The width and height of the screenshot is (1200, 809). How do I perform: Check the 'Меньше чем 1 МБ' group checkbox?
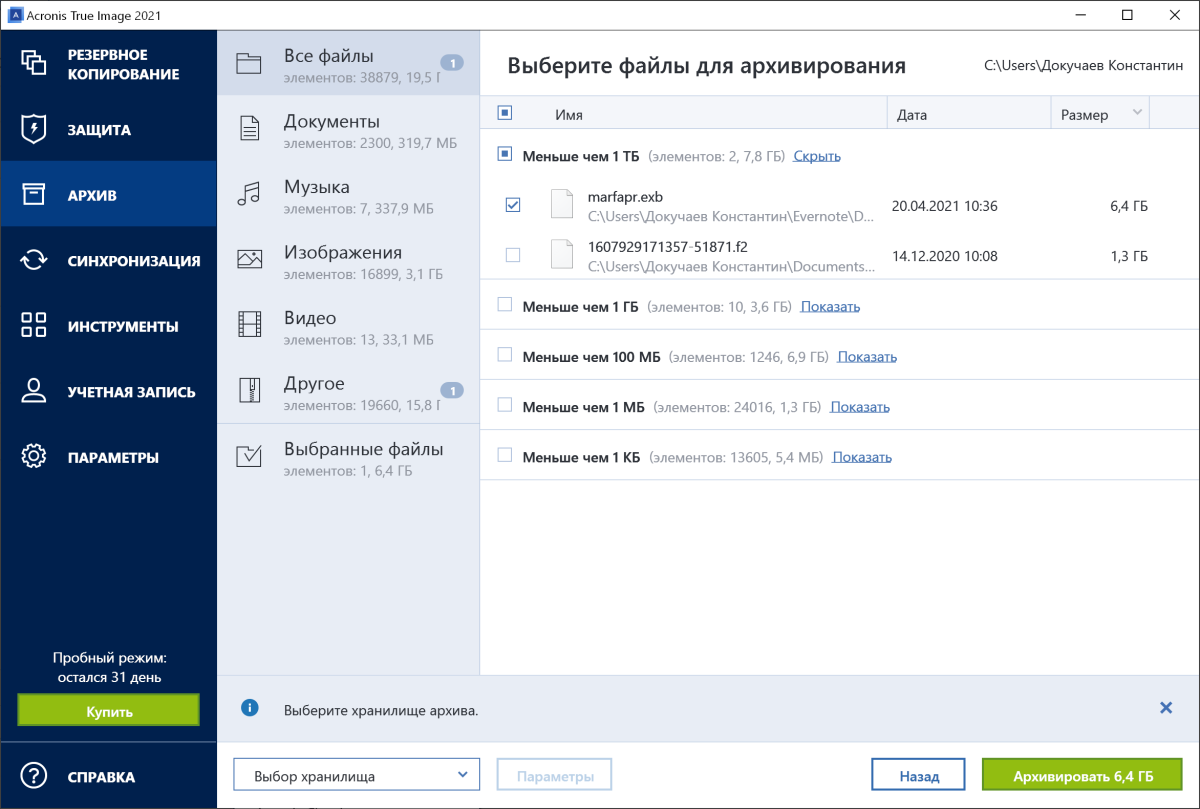(504, 404)
